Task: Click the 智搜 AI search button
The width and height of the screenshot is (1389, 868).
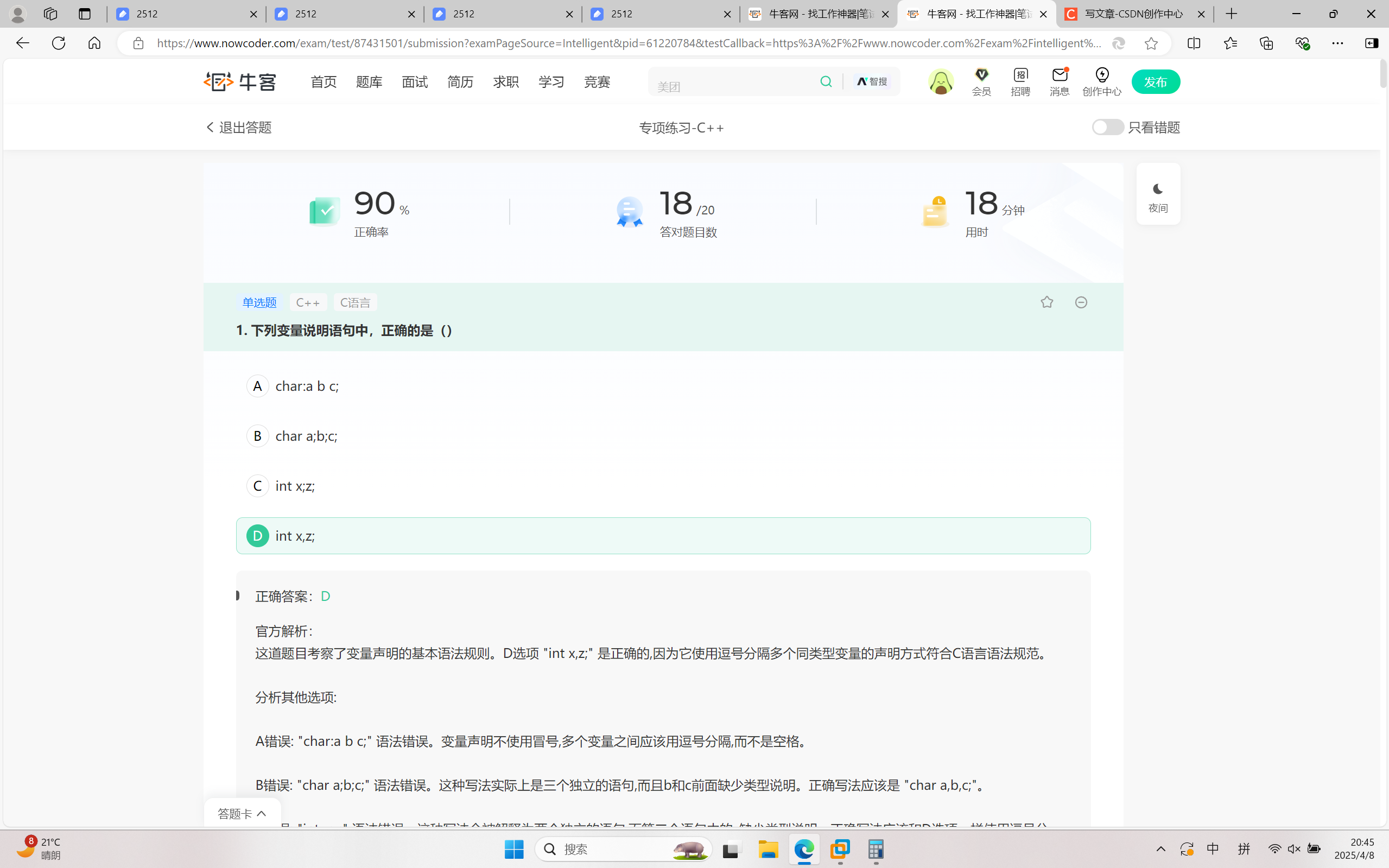Action: pos(872,81)
